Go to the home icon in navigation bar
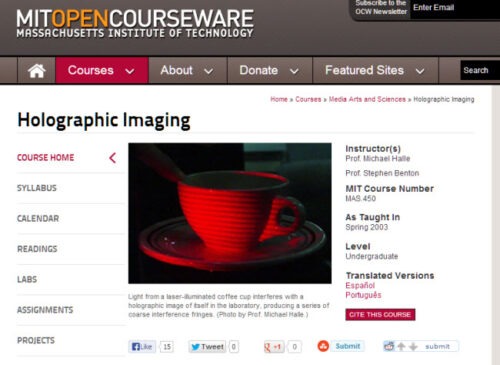500x365 pixels. click(x=36, y=70)
